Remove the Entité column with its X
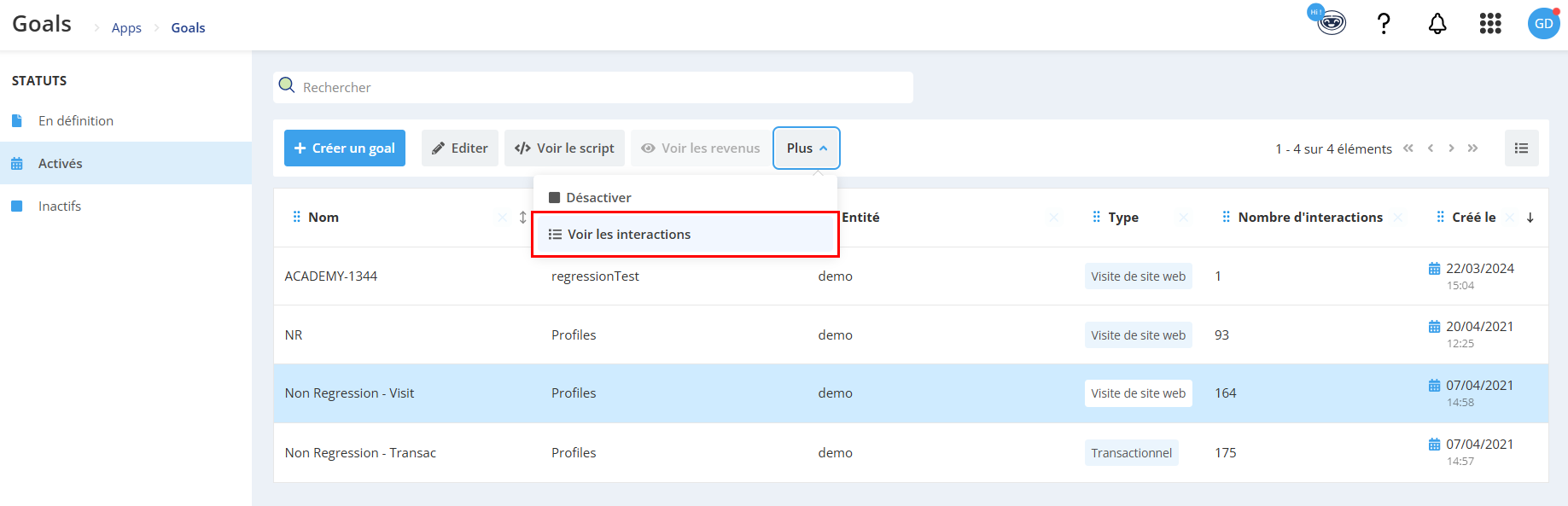 click(1054, 218)
